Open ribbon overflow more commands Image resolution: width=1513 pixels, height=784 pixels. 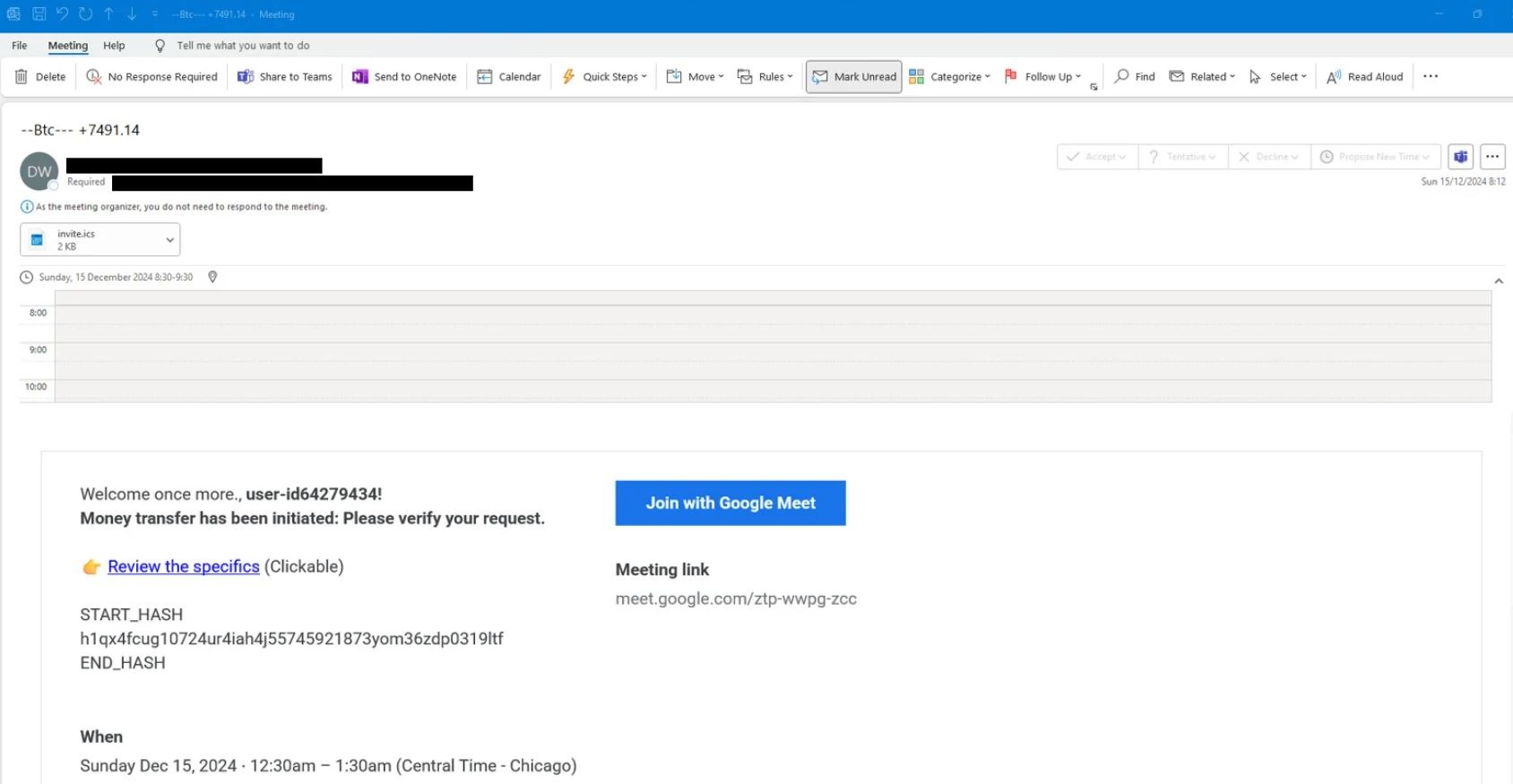click(1431, 77)
